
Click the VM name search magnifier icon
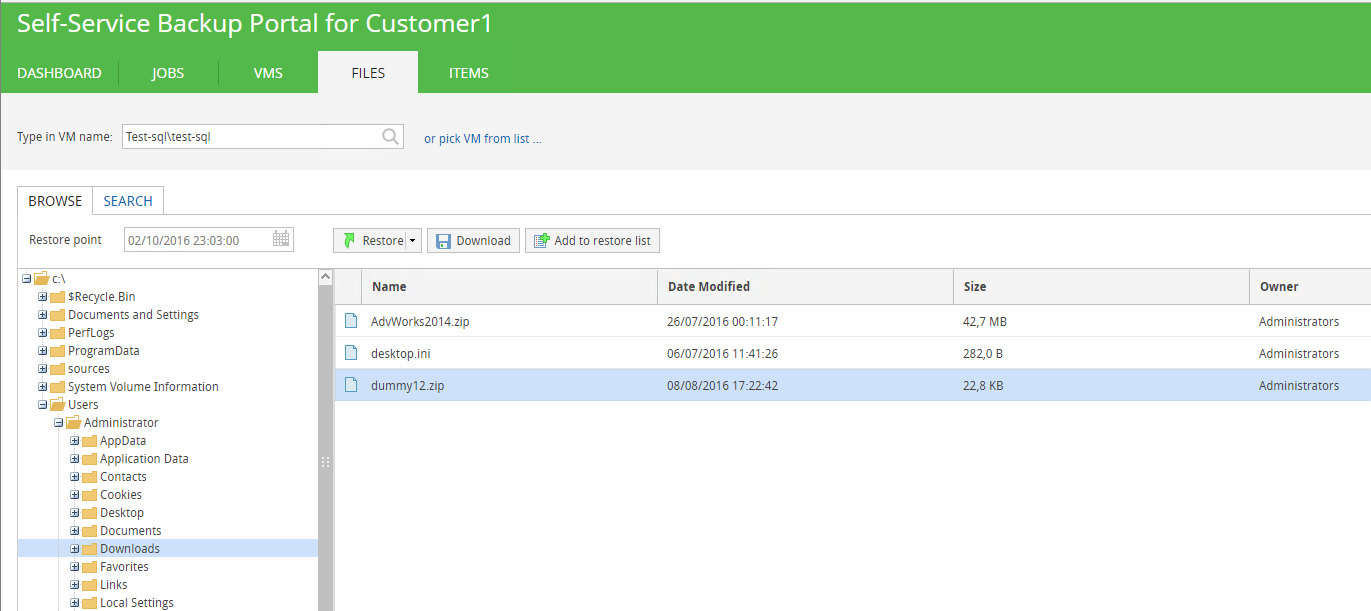(x=391, y=137)
